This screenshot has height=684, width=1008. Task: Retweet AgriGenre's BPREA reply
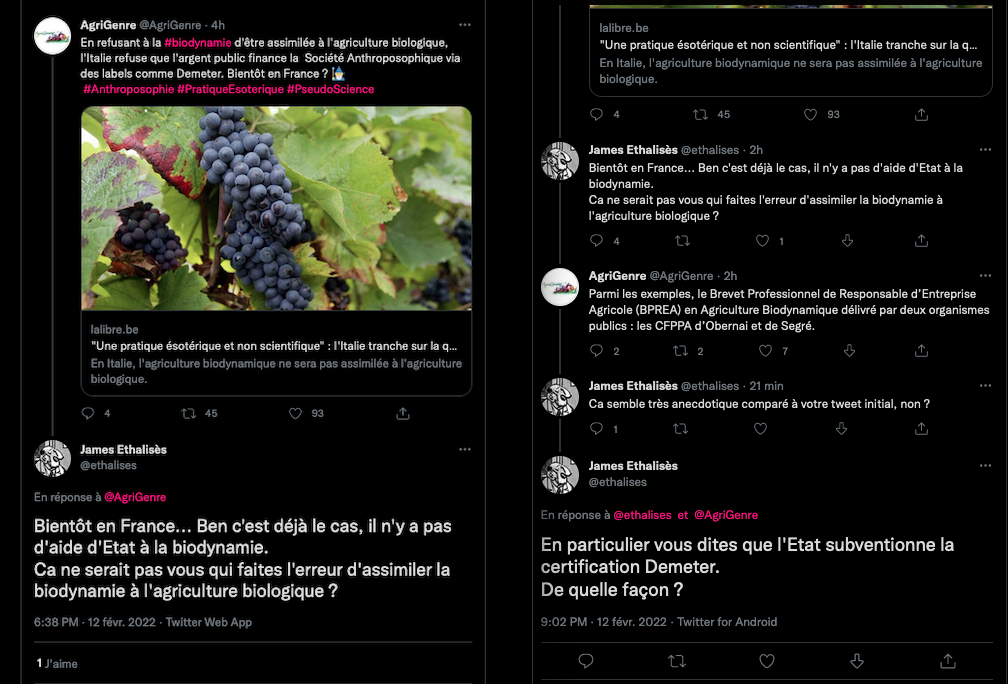click(x=682, y=351)
